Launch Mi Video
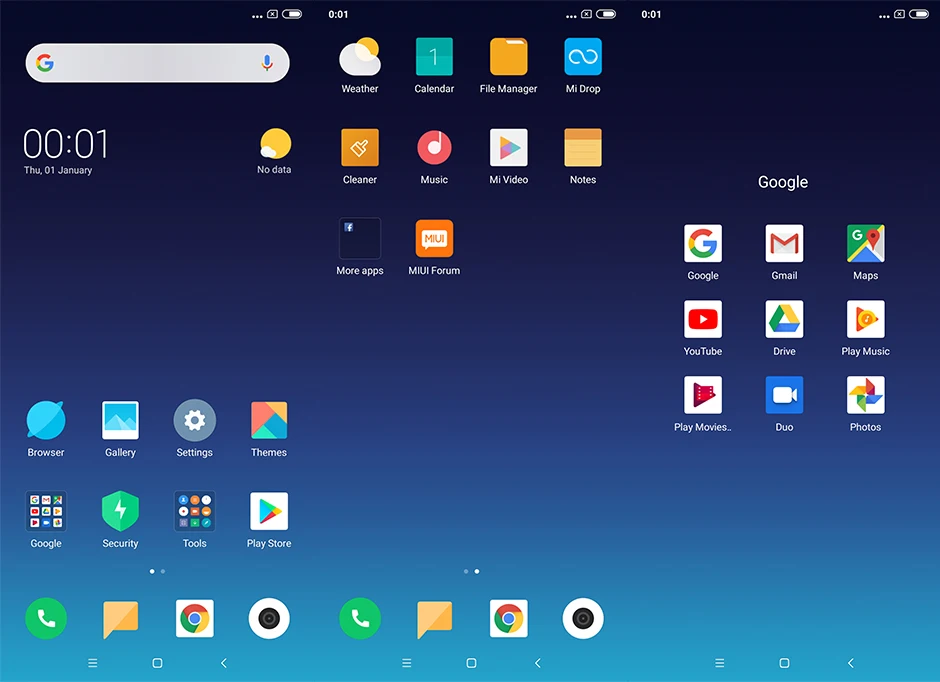The image size is (940, 682). 508,147
